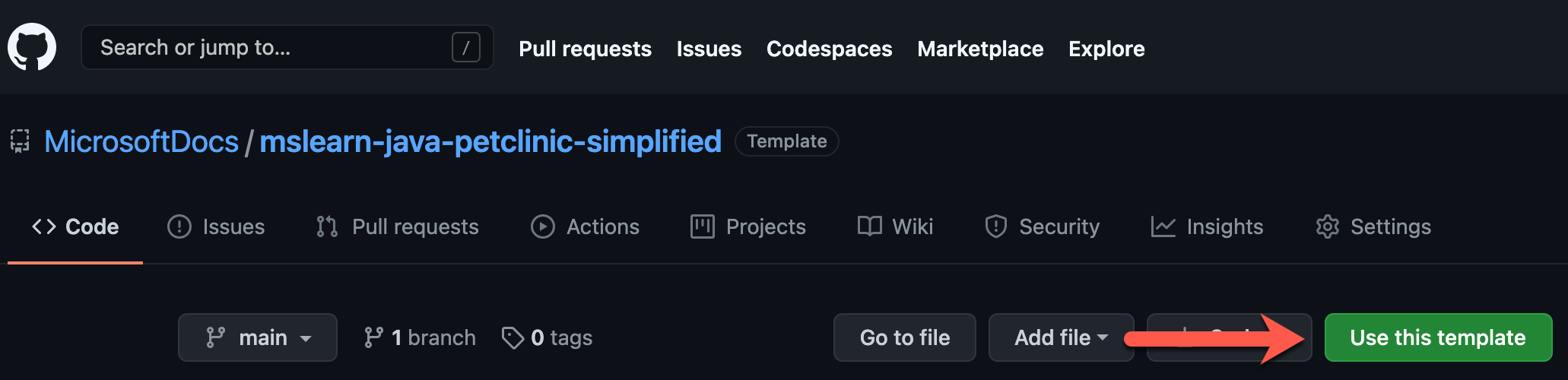This screenshot has width=1568, height=380.
Task: Click the template repository icon beside MicrosoftDocs
Action: (x=20, y=141)
